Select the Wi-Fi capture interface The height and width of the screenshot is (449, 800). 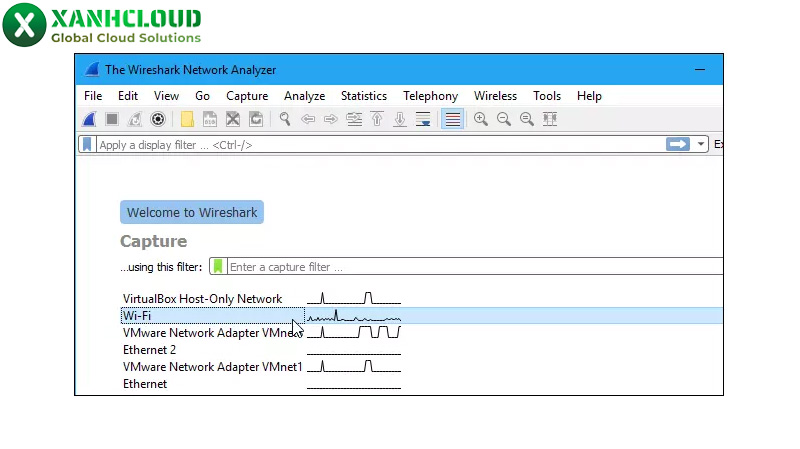pos(137,316)
